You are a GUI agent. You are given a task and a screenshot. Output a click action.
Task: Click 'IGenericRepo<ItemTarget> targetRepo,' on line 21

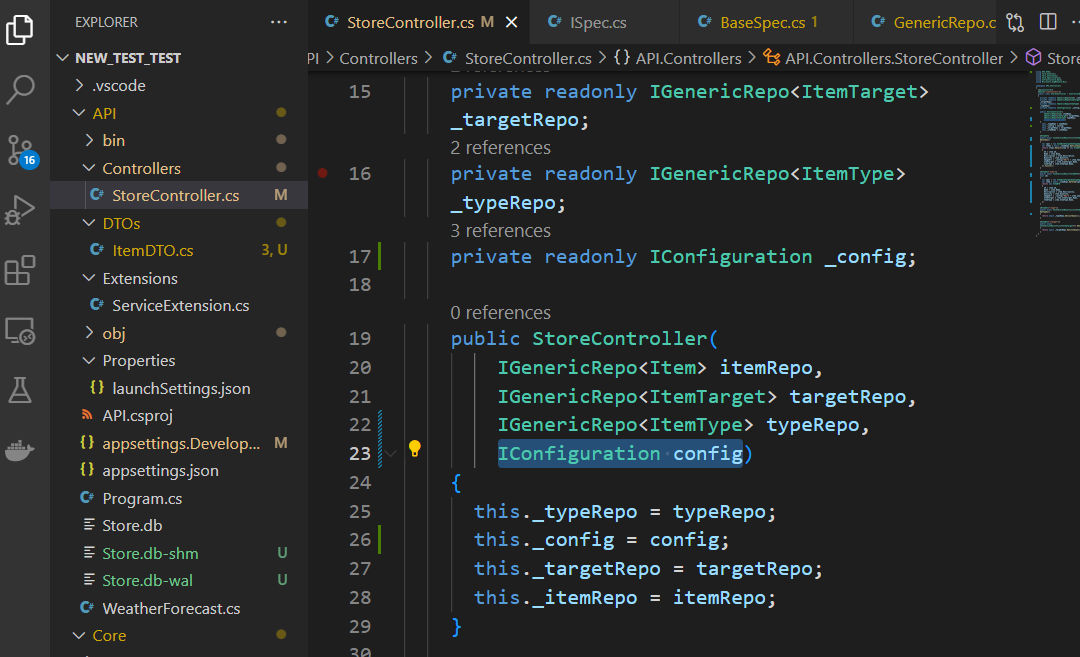coord(707,397)
